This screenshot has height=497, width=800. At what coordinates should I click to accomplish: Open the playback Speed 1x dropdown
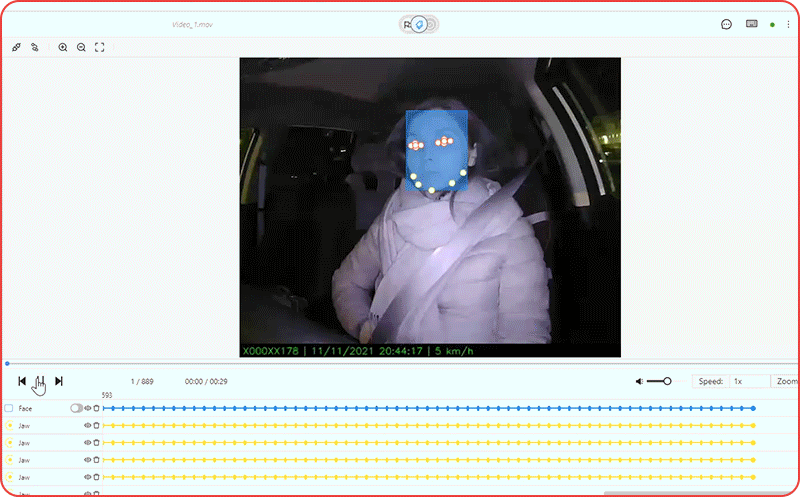(x=749, y=381)
